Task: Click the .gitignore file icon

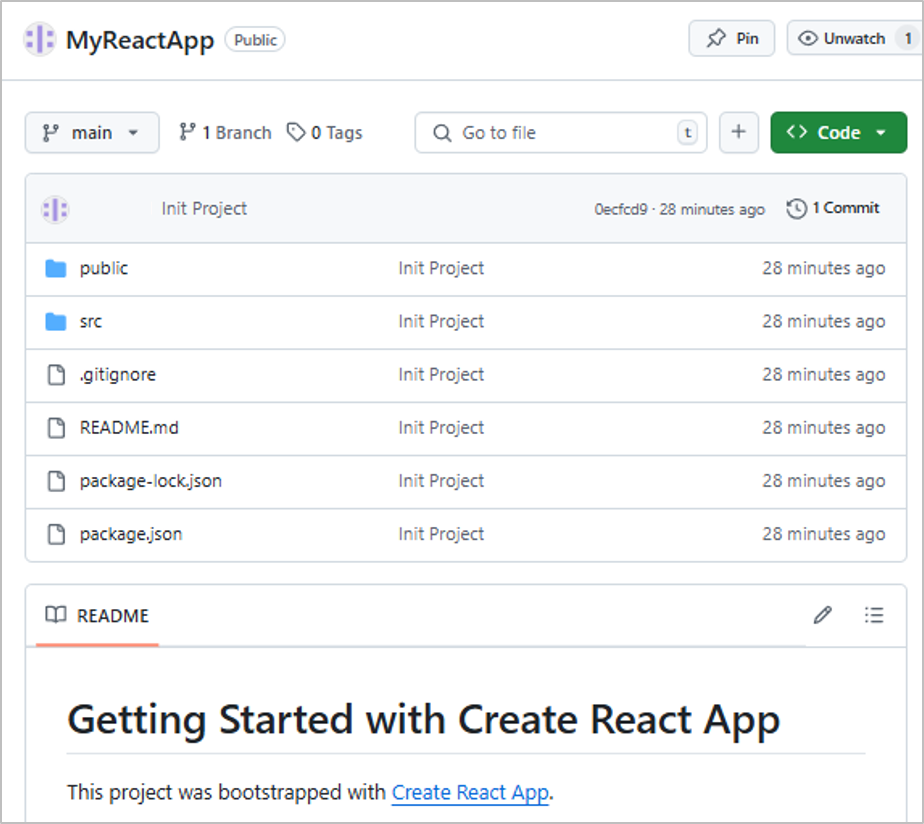Action: [x=56, y=375]
